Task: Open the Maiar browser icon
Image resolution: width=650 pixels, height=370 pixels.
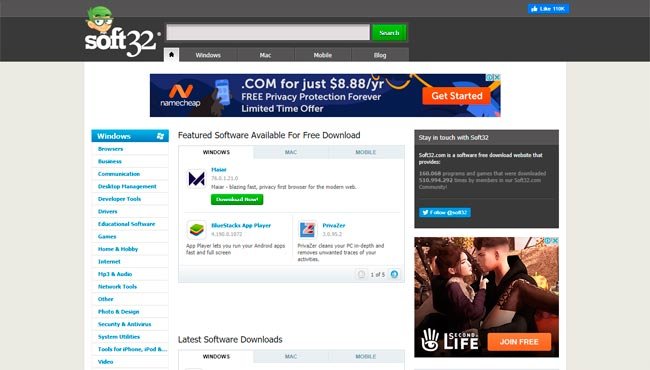Action: pyautogui.click(x=196, y=179)
